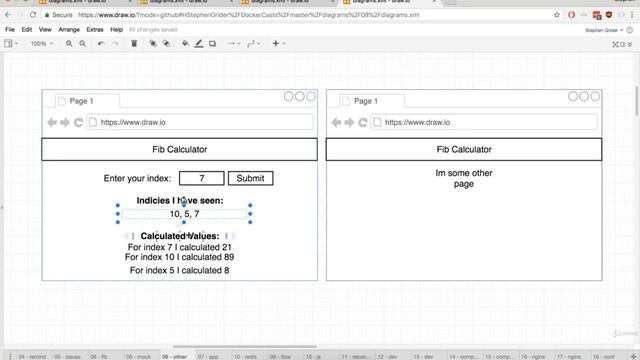Switch to the '05 - issues' page tab
640x360 pixels.
click(x=67, y=356)
